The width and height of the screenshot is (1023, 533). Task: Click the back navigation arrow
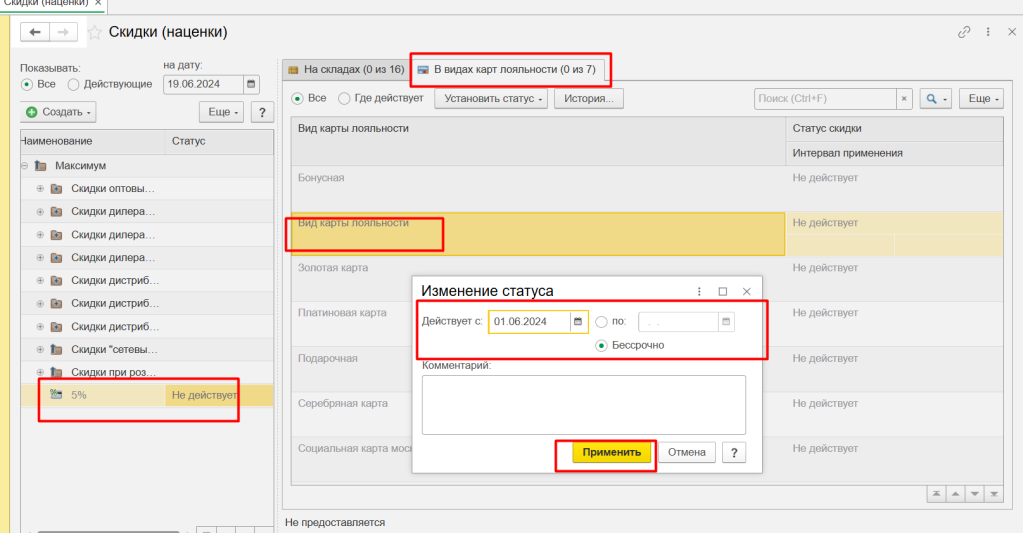coord(35,33)
